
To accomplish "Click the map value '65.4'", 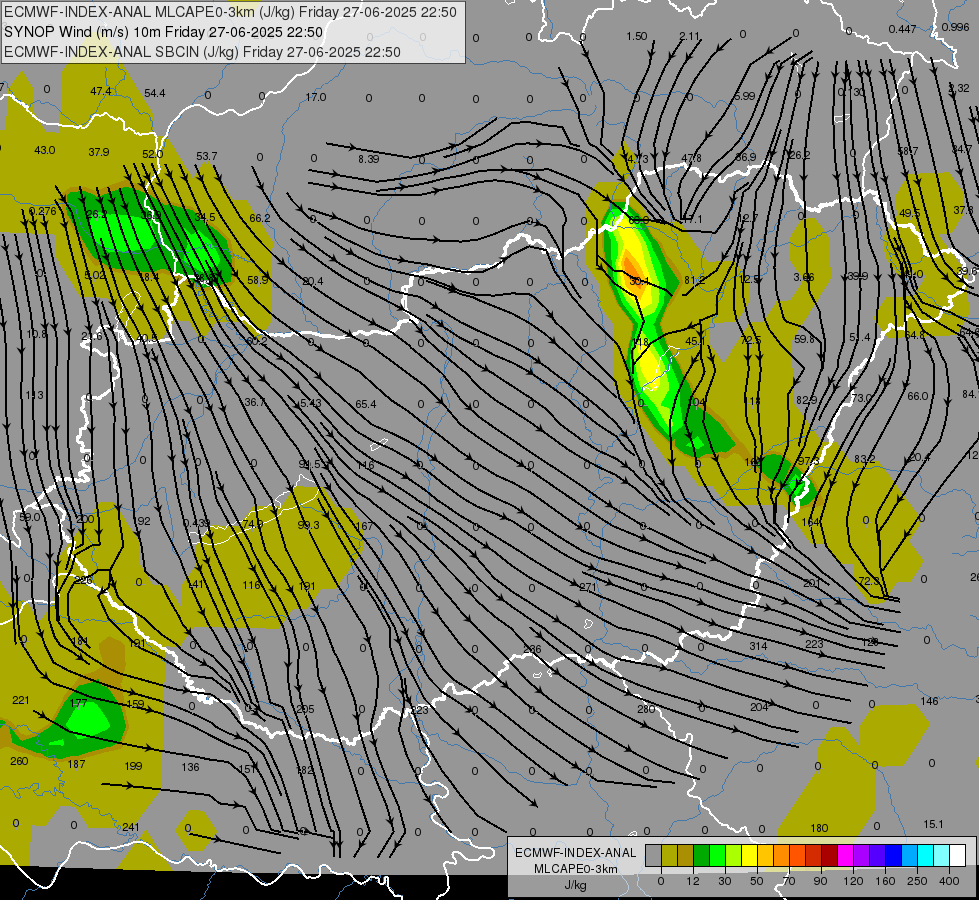I will point(366,404).
